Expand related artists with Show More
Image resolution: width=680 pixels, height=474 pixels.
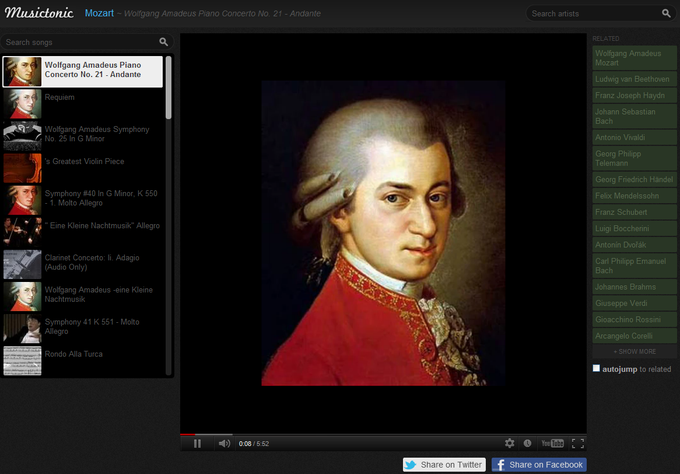tap(634, 351)
